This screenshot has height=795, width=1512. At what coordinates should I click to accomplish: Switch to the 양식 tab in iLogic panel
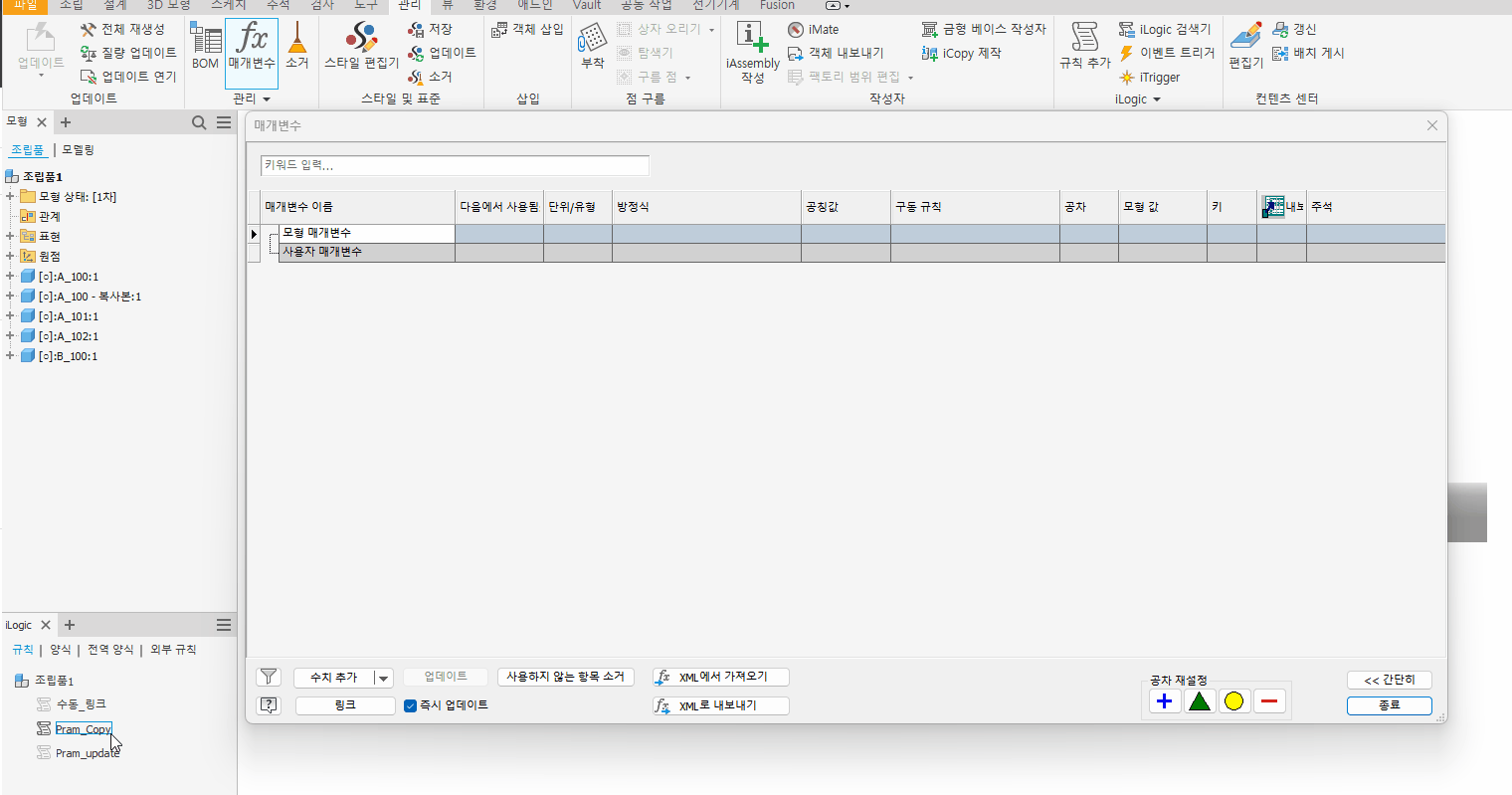point(61,650)
